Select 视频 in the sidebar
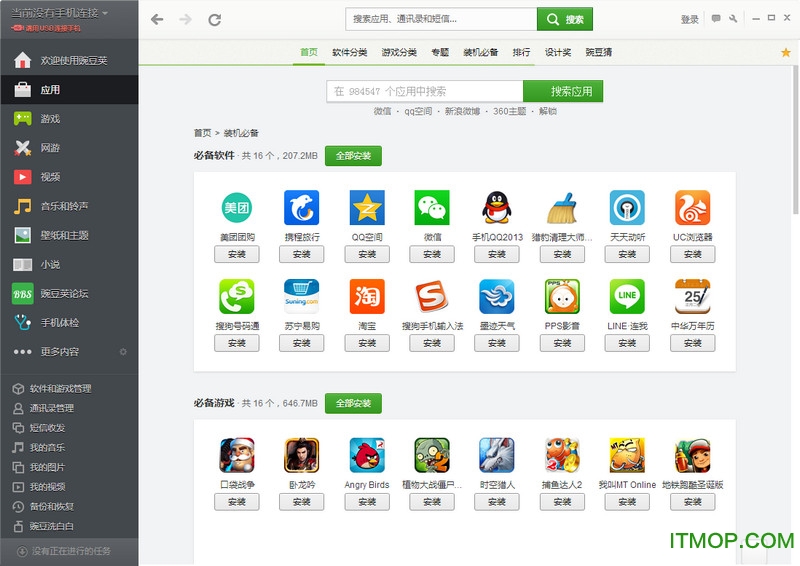This screenshot has height=566, width=800. (69, 177)
